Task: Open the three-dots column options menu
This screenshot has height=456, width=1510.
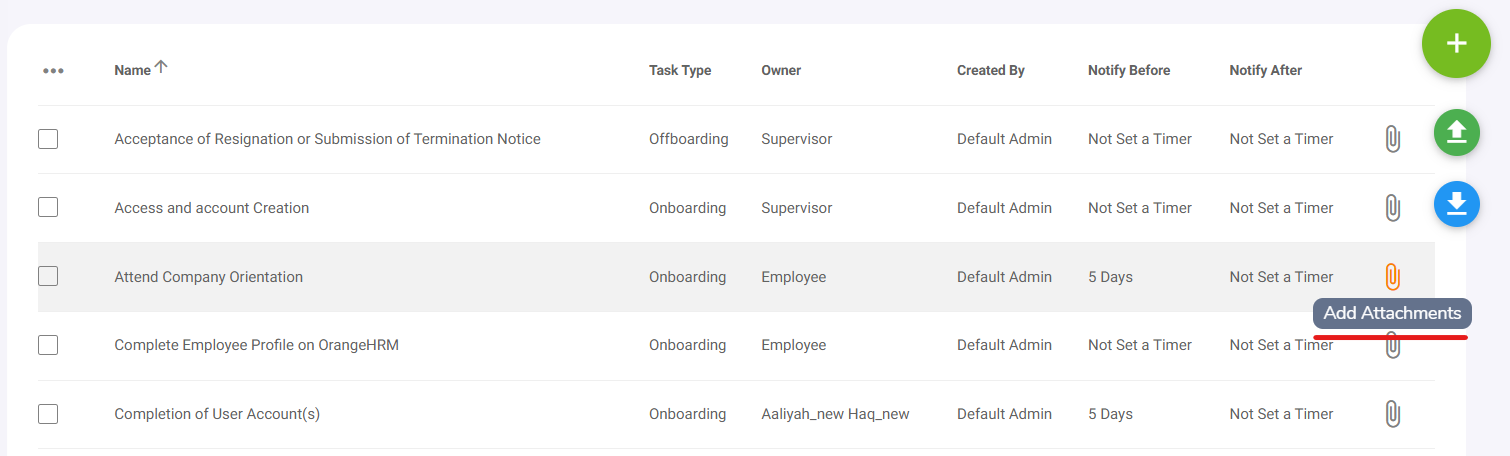Action: tap(53, 71)
